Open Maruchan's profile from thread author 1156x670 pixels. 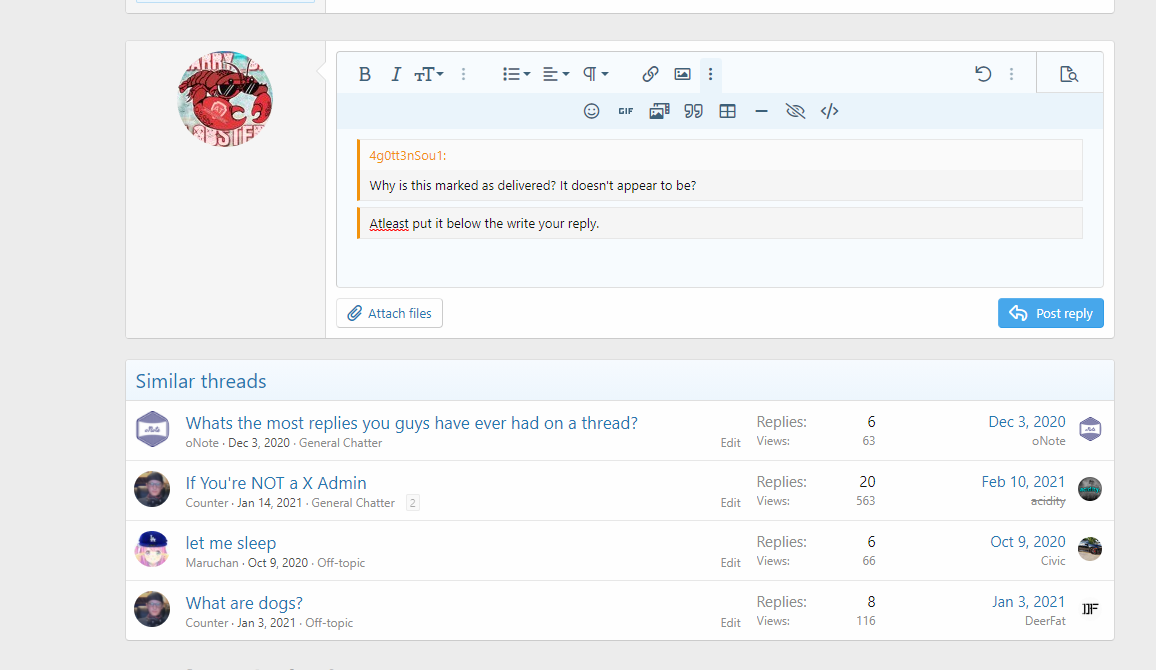212,563
